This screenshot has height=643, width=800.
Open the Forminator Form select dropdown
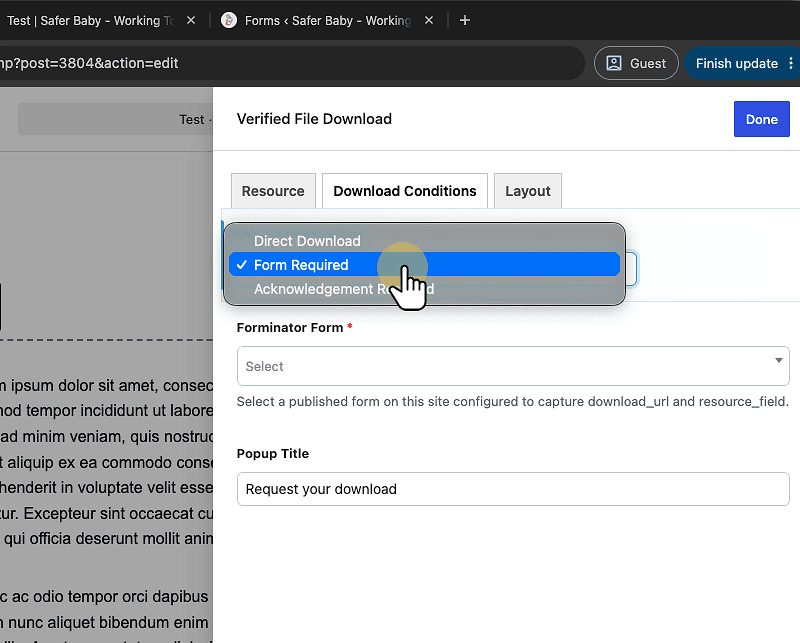coord(513,366)
